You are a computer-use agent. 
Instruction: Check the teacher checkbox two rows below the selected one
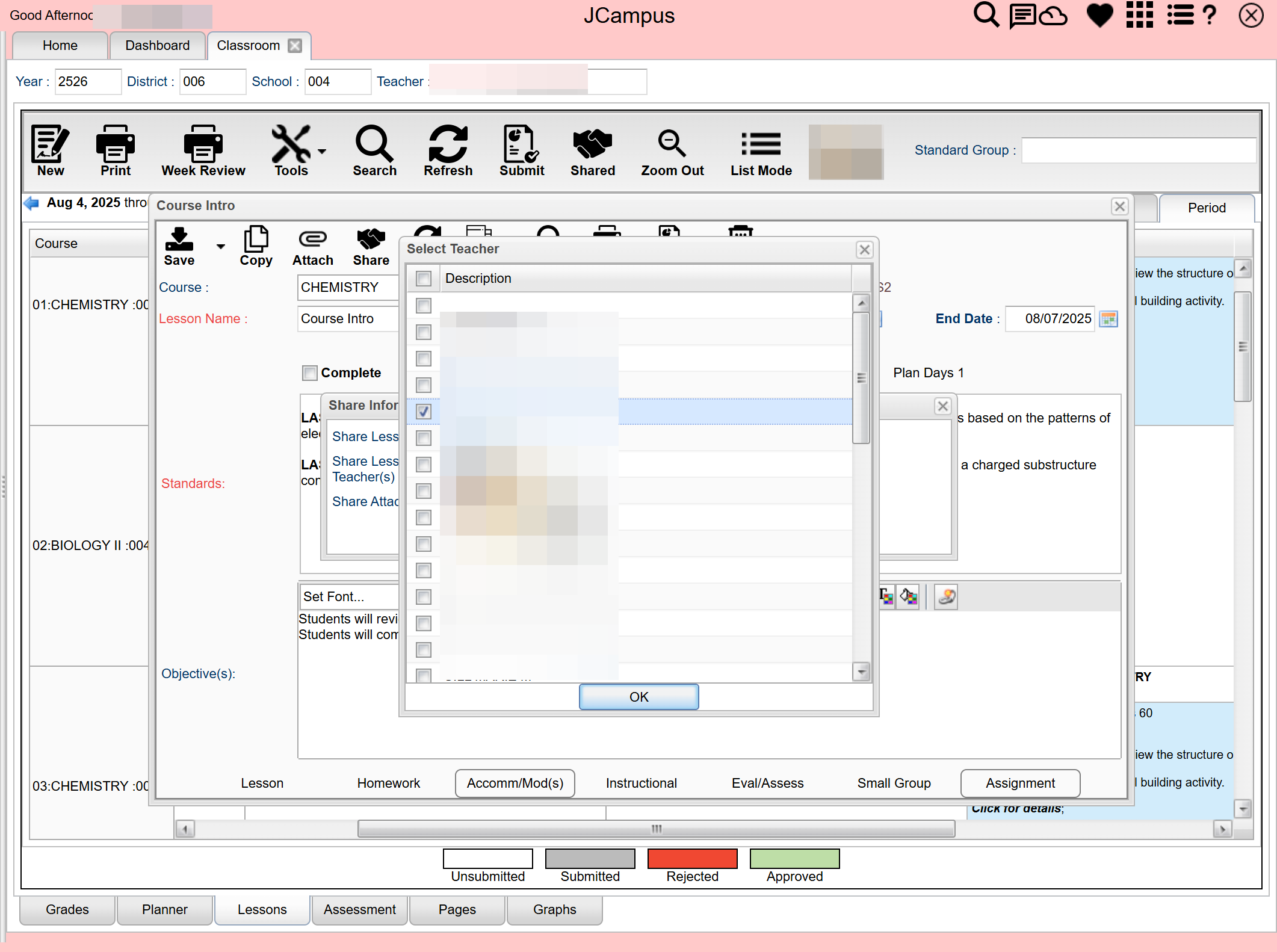[x=424, y=465]
